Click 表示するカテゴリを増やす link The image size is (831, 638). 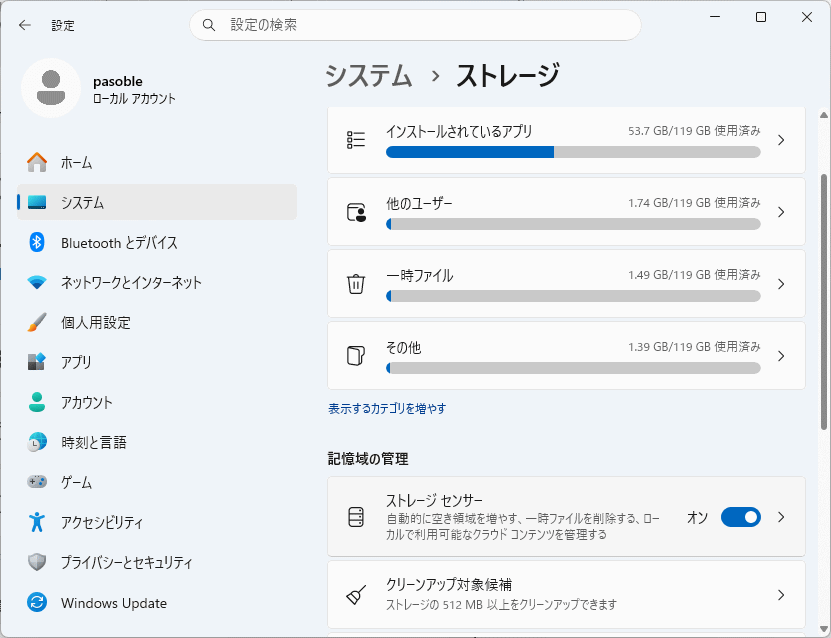coord(387,409)
